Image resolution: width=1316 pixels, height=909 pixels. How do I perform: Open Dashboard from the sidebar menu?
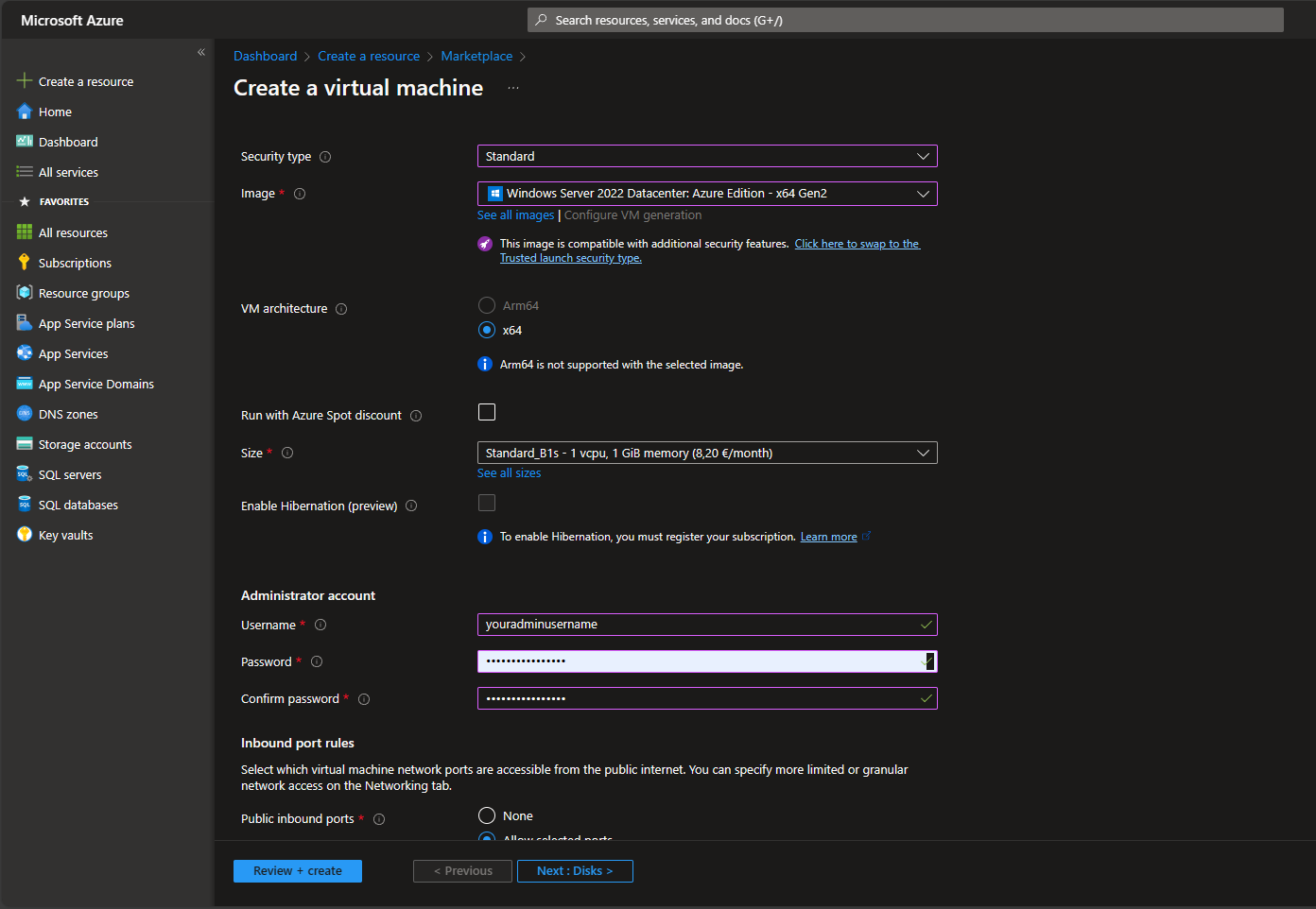point(68,142)
